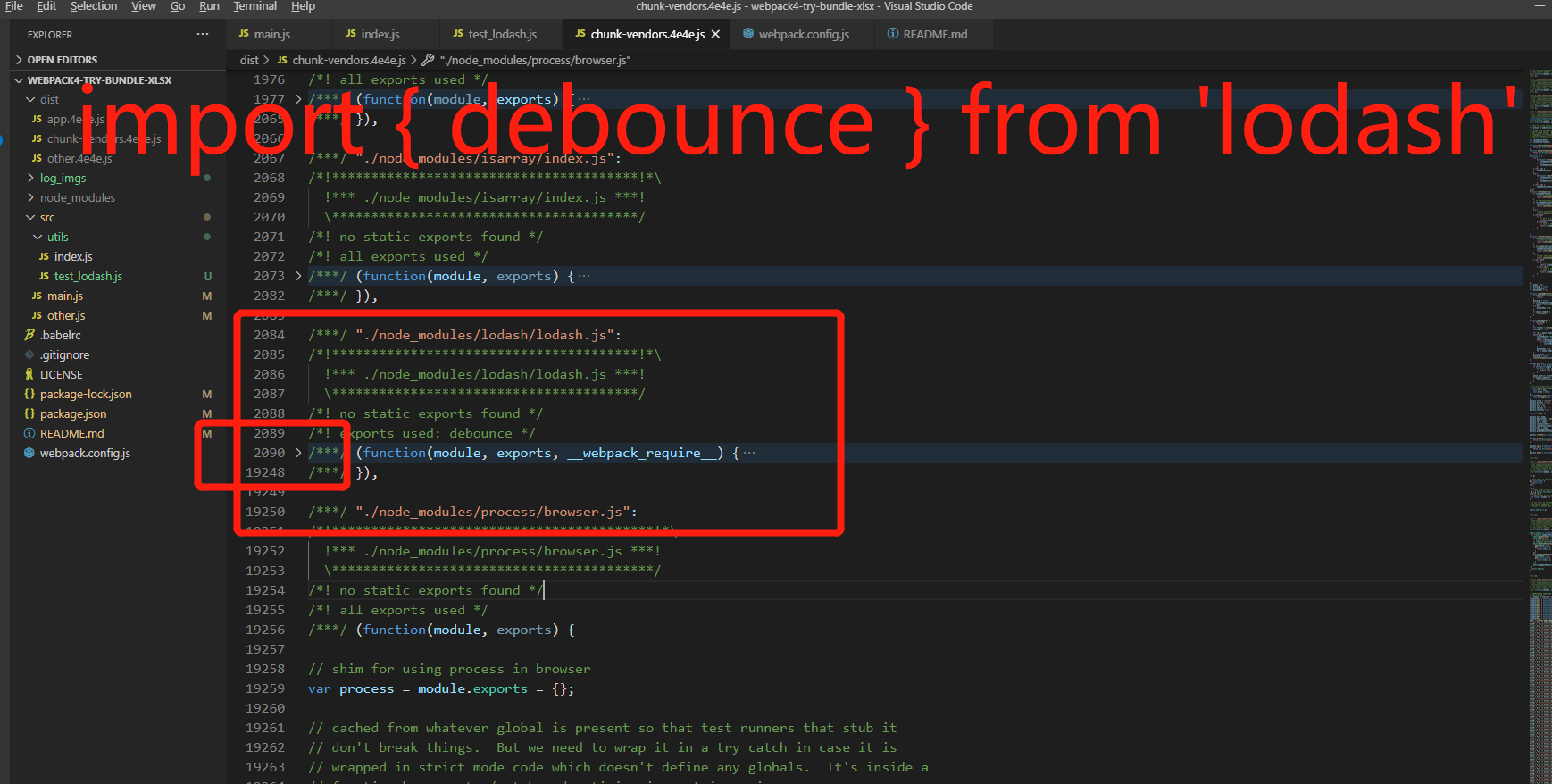Click the license icon beside LICENSE

point(29,374)
